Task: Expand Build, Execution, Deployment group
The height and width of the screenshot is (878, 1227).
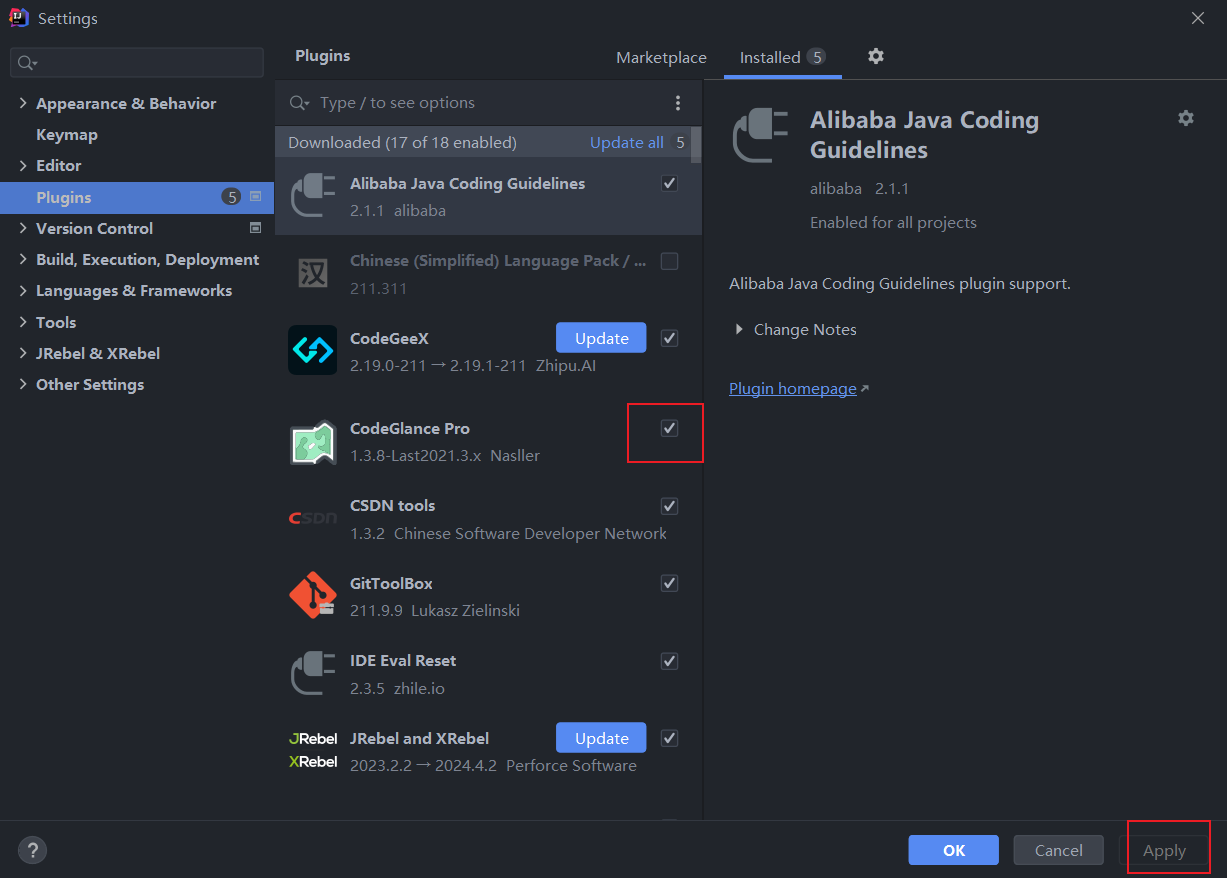Action: (x=23, y=259)
